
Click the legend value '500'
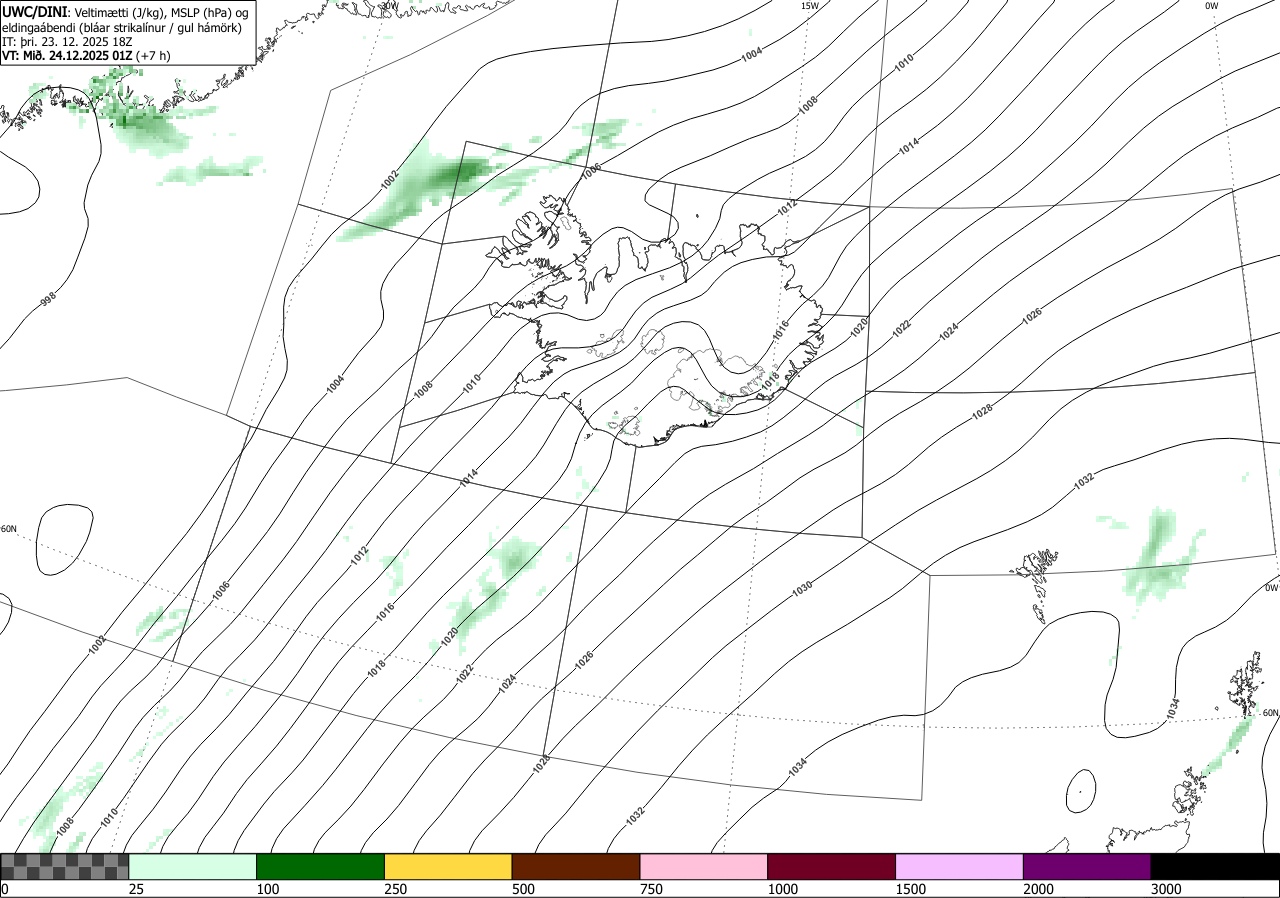(x=524, y=889)
